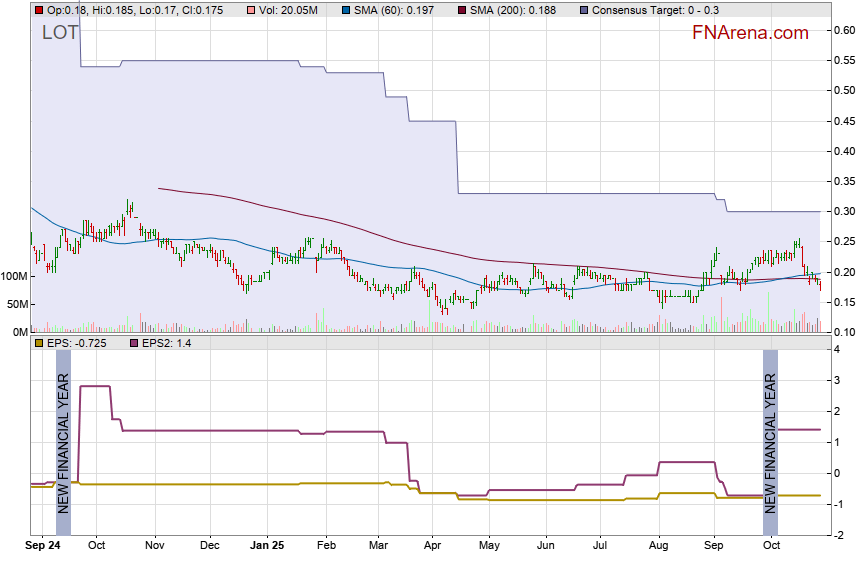This screenshot has width=859, height=566.
Task: Click the 0.60 price axis label
Action: point(844,30)
